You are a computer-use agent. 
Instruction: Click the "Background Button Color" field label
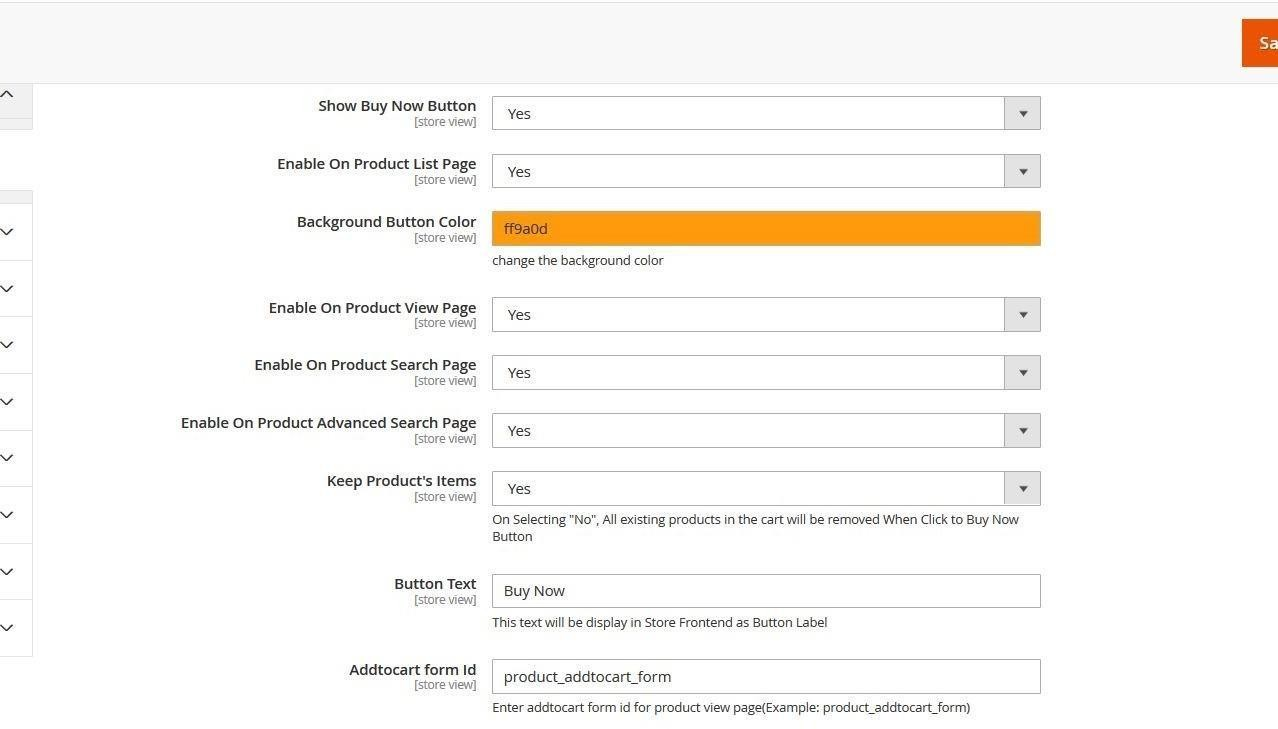386,222
